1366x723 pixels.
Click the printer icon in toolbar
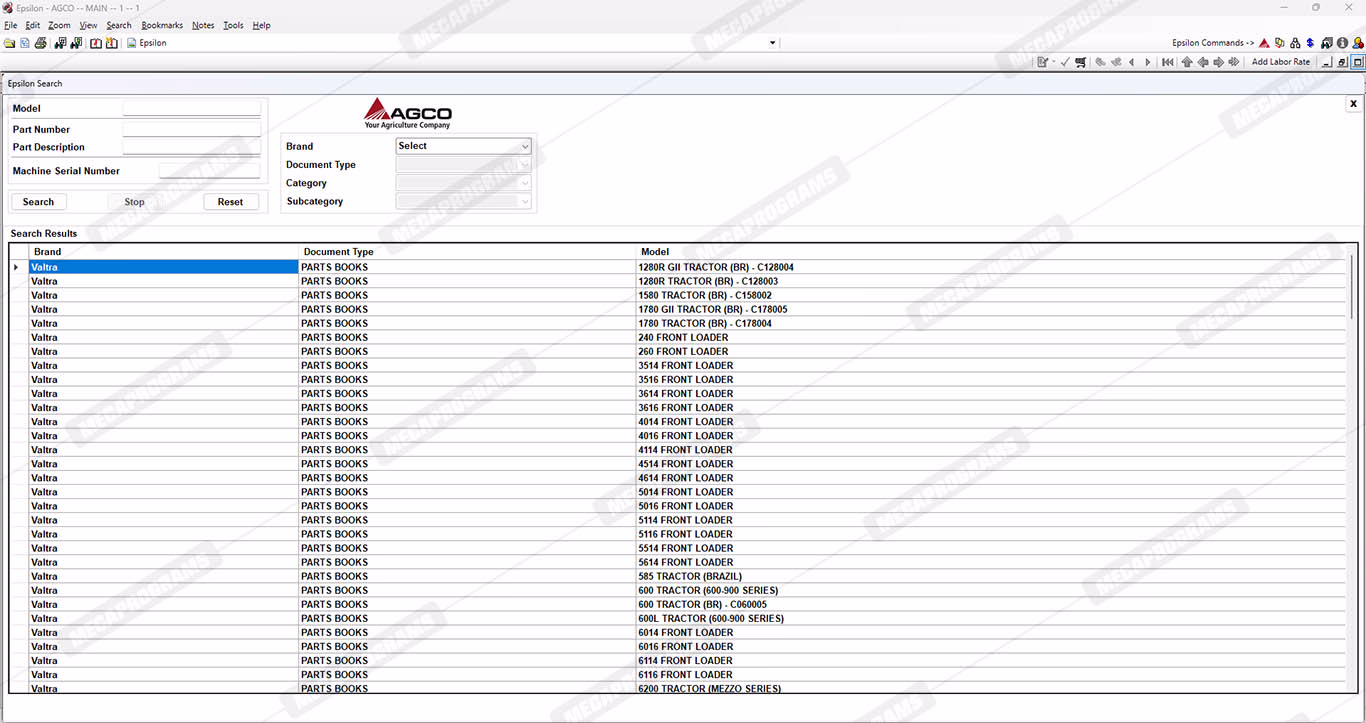tap(40, 43)
